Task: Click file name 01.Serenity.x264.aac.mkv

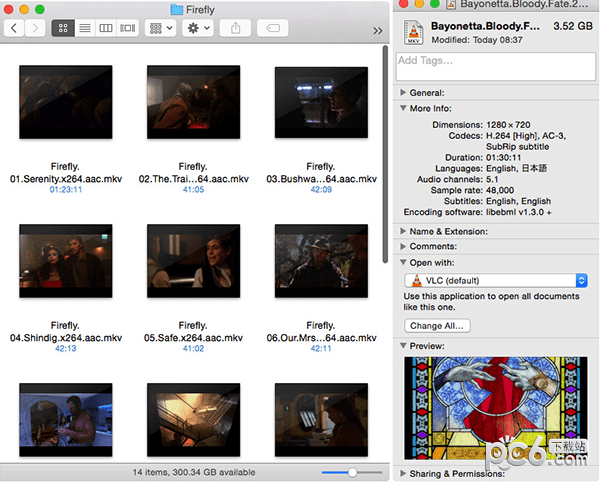Action: point(66,173)
